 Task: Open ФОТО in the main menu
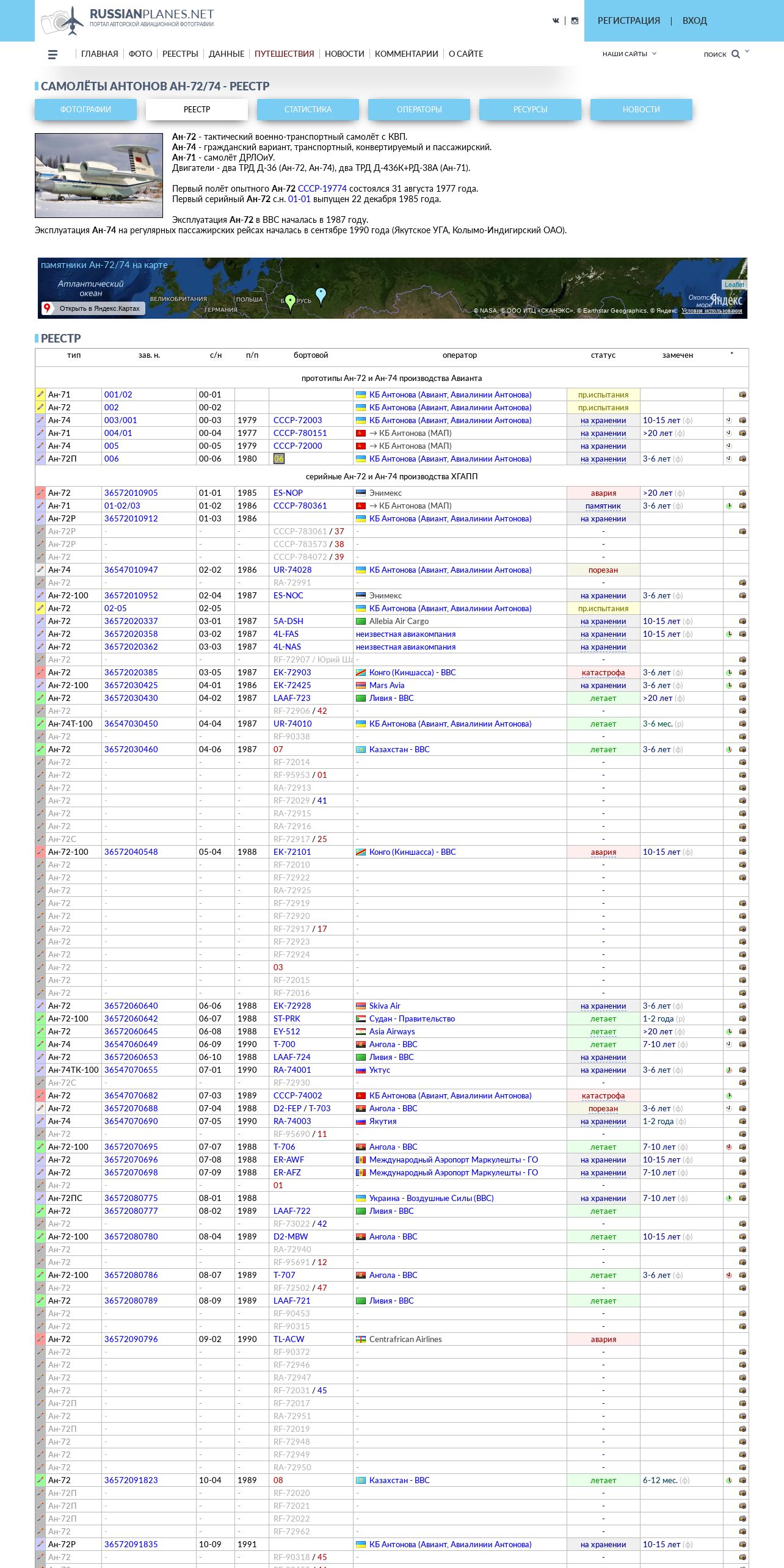140,54
